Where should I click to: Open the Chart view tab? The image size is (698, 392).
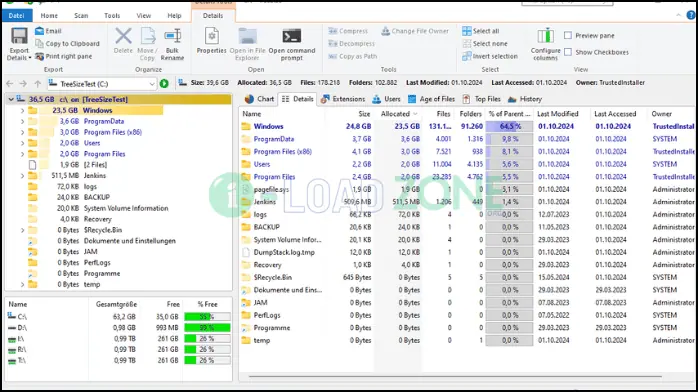[x=260, y=99]
